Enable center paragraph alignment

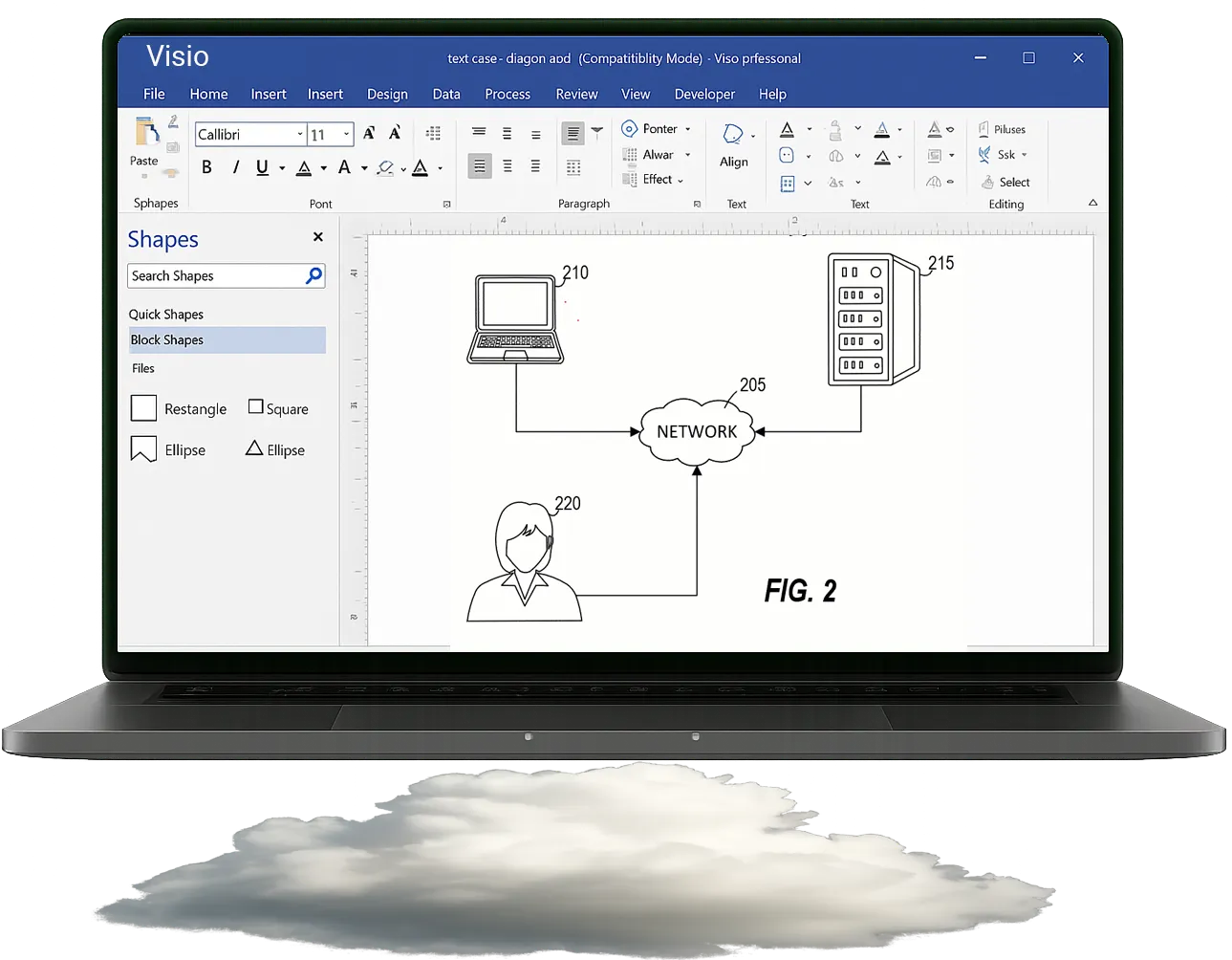point(507,133)
